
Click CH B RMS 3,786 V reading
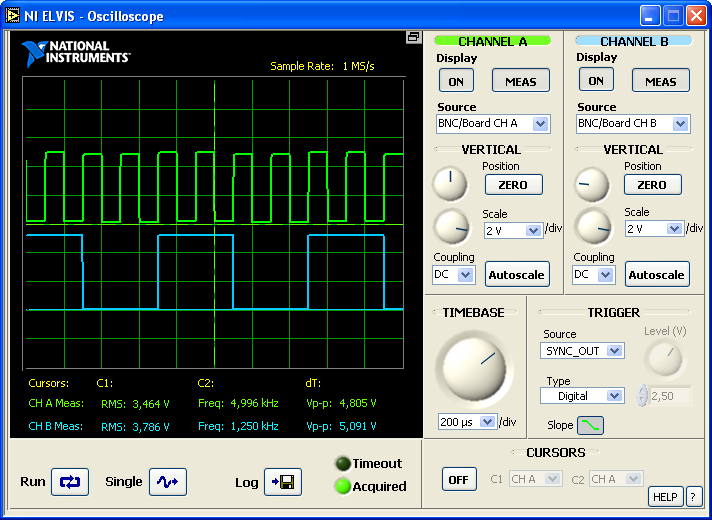pyautogui.click(x=135, y=426)
